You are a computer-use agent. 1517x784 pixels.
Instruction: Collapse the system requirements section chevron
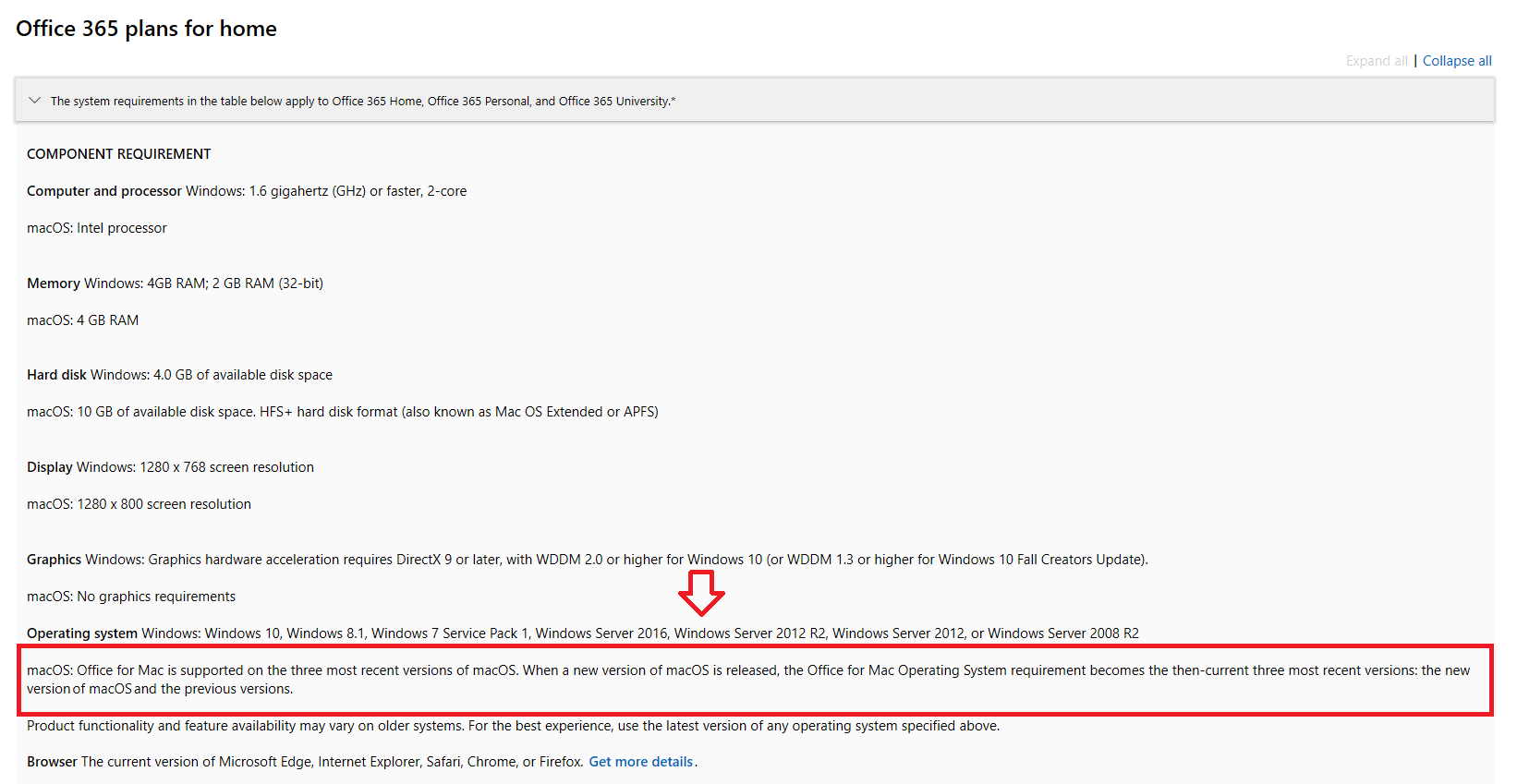coord(35,101)
